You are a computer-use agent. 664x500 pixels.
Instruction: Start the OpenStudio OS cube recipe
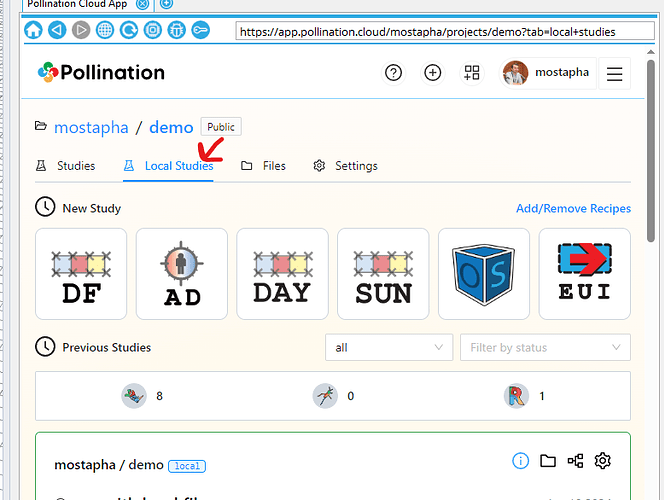484,274
